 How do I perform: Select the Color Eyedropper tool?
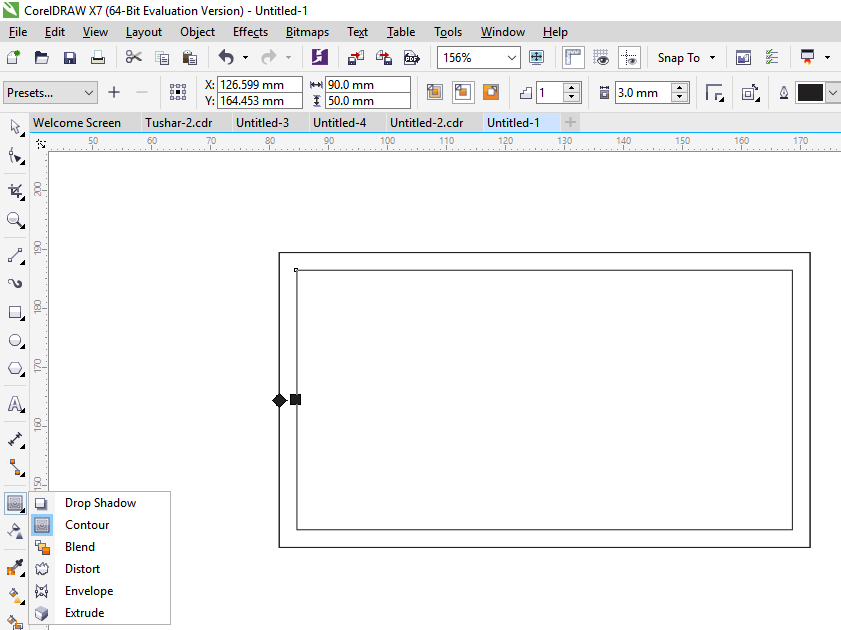click(15, 567)
